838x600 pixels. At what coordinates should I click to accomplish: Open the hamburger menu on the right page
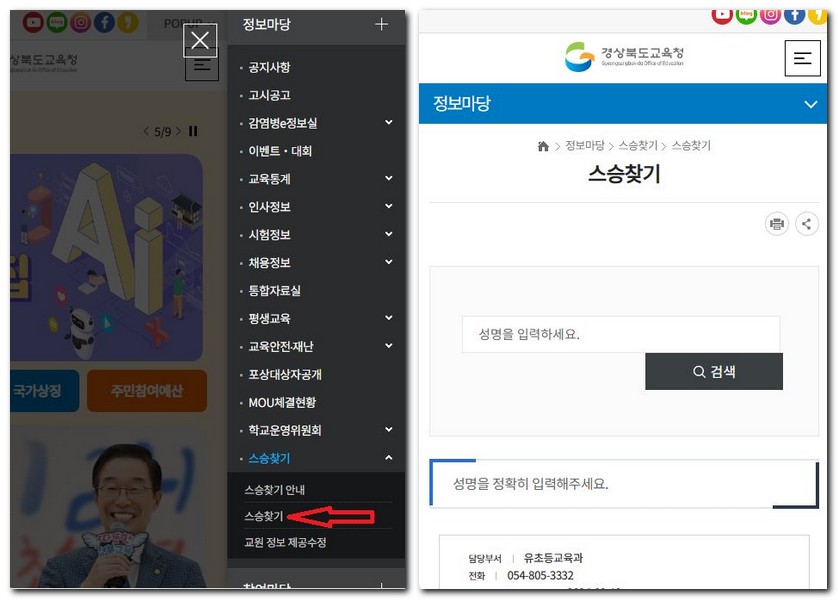coord(801,57)
